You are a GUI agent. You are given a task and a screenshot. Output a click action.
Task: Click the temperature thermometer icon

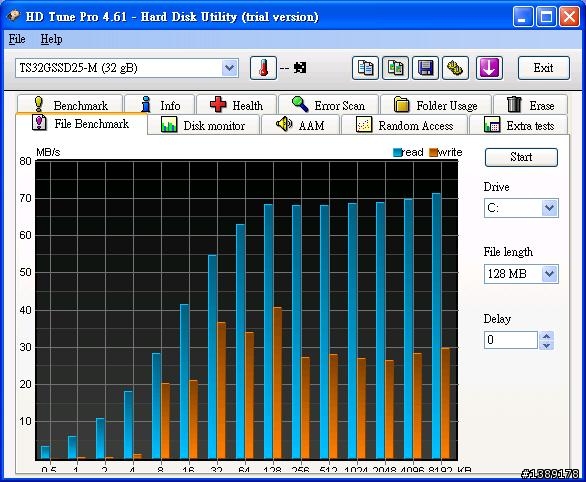tap(263, 68)
